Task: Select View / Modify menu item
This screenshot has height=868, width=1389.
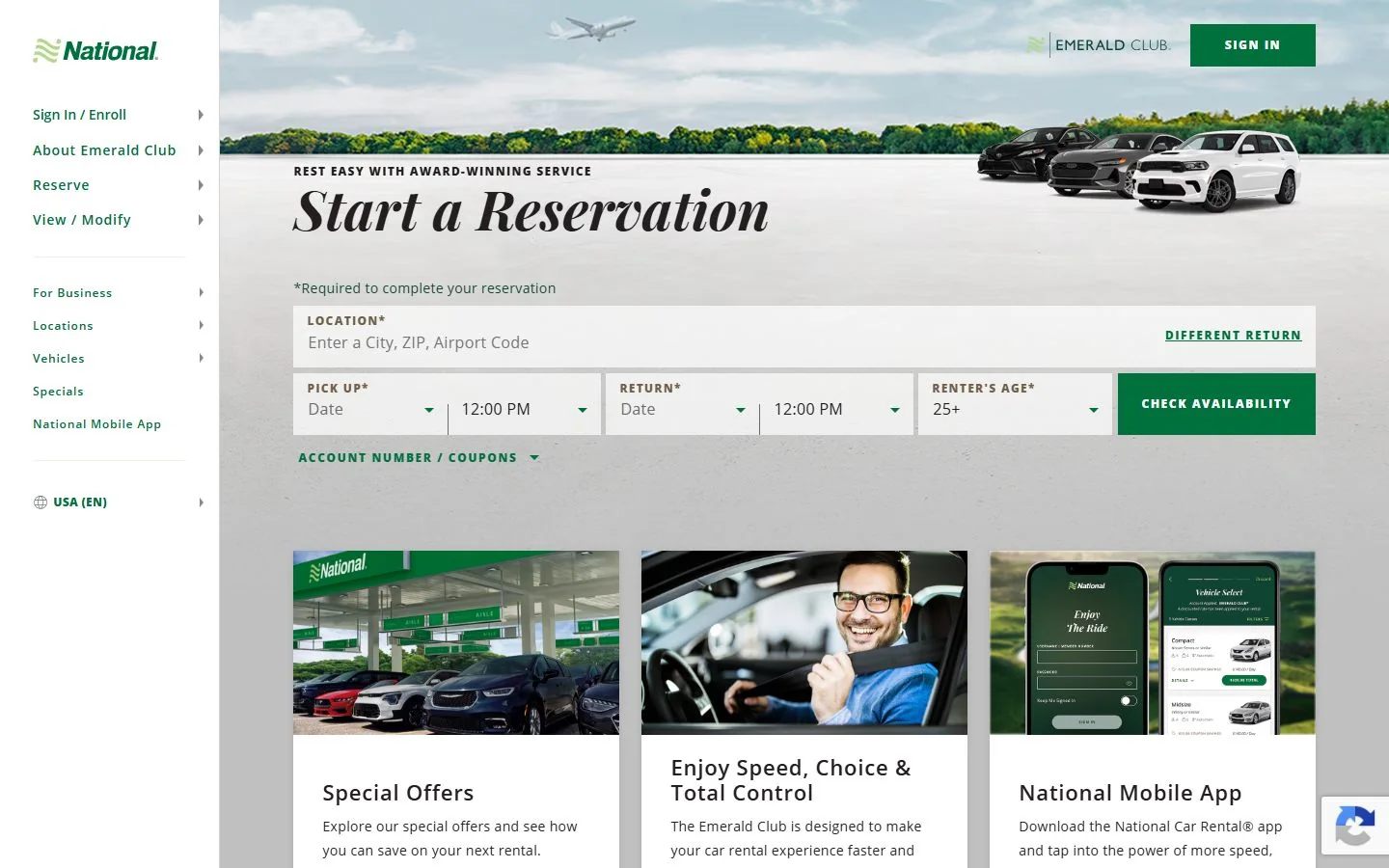Action: (x=82, y=220)
